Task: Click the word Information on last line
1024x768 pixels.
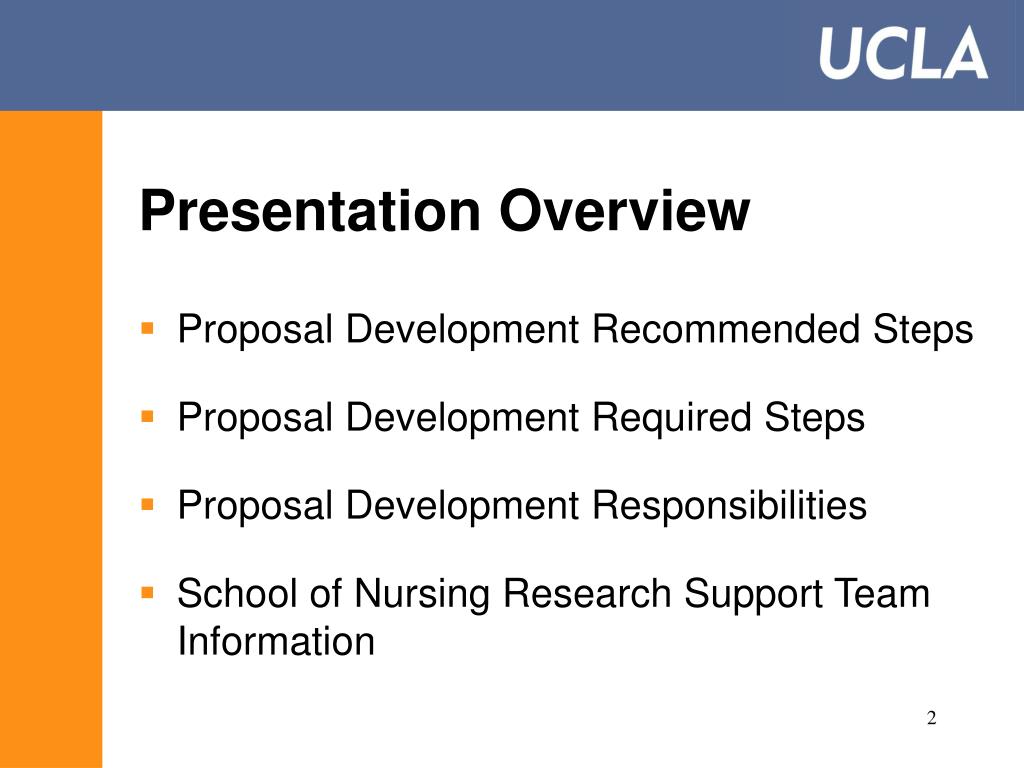Action: [276, 641]
